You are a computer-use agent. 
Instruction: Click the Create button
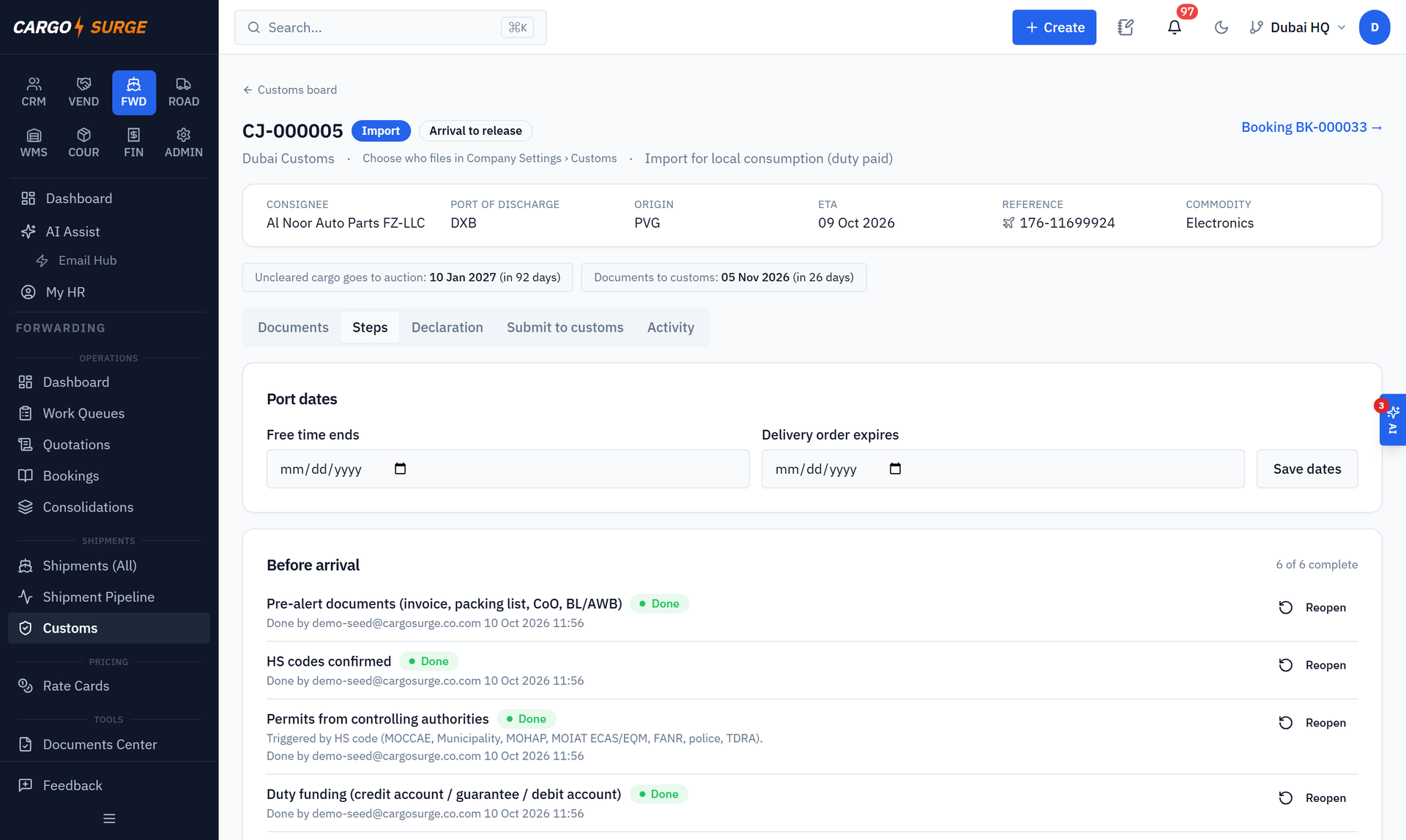1054,27
